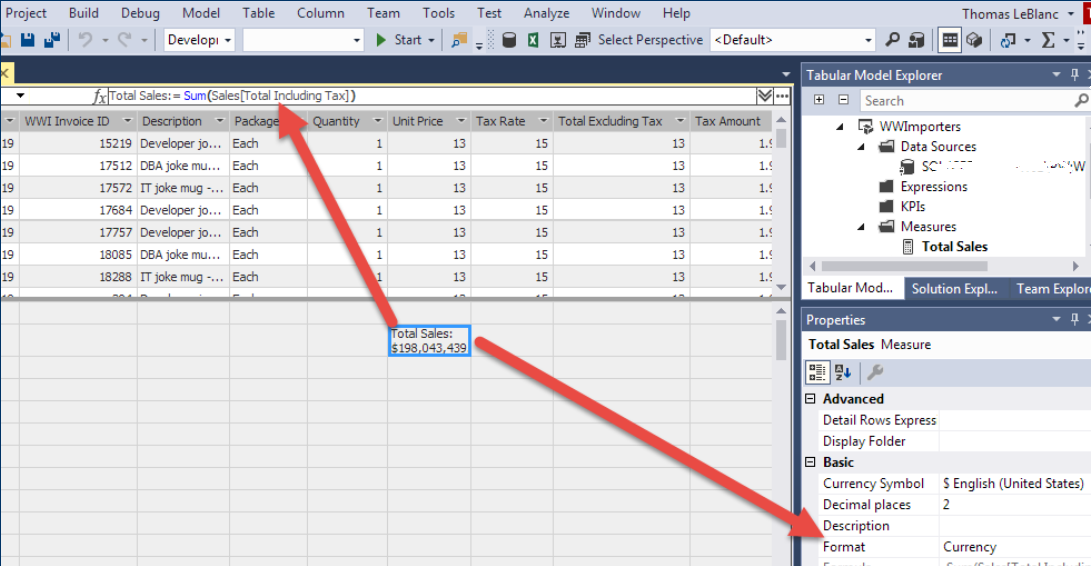The height and width of the screenshot is (566, 1091).
Task: Click the Select Perspective grid icon
Action: tap(582, 40)
